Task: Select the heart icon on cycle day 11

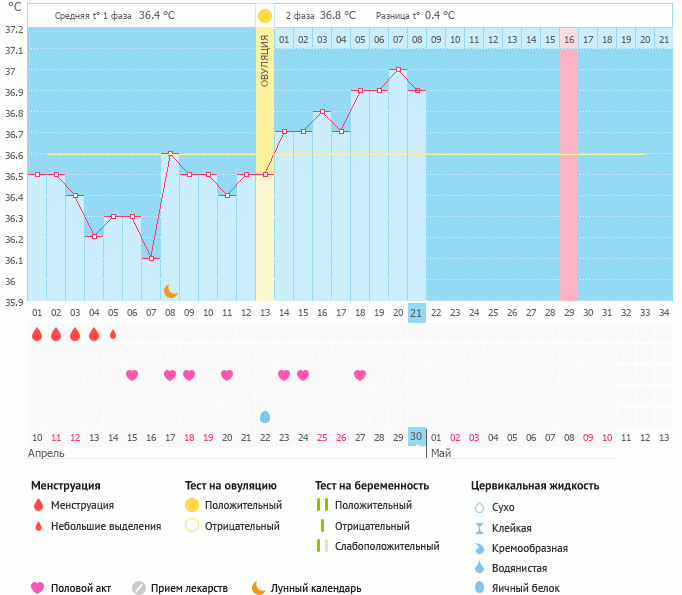Action: click(227, 375)
